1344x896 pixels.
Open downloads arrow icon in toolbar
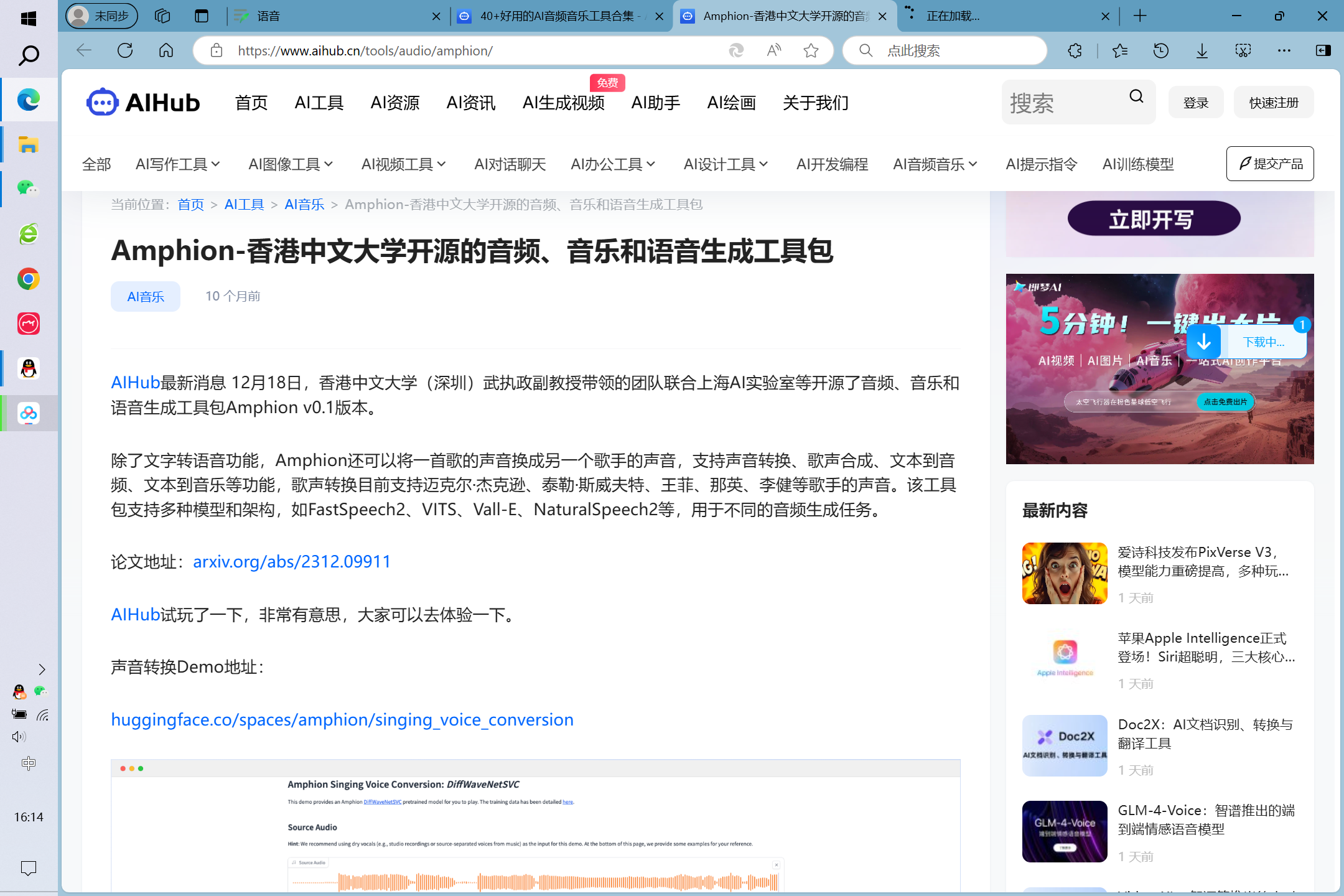coord(1202,50)
